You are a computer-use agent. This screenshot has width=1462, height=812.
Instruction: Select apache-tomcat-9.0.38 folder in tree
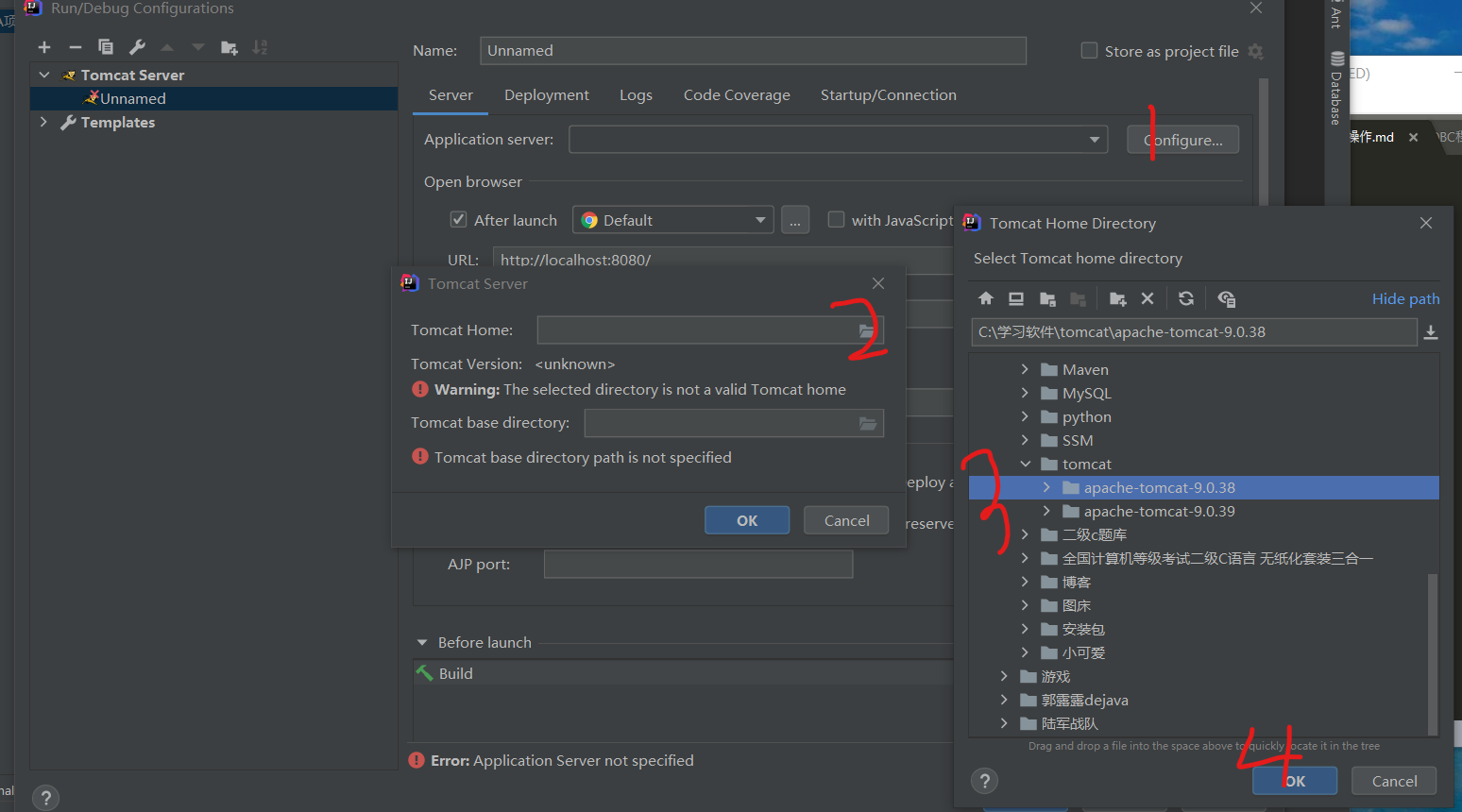coord(1204,487)
